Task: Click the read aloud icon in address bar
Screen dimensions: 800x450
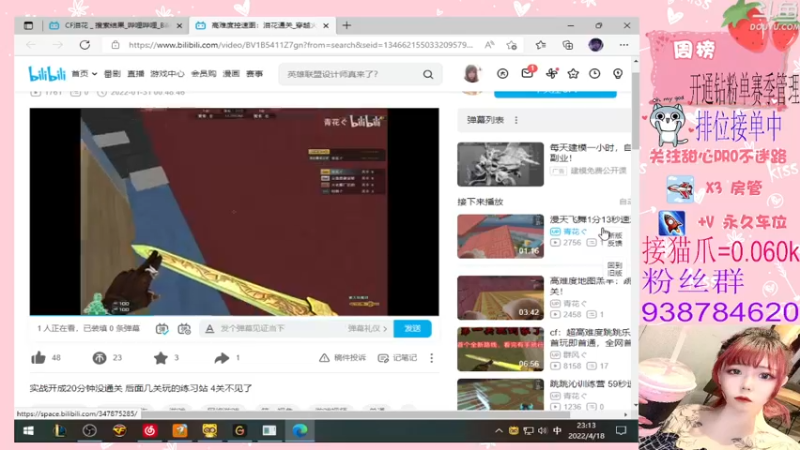Action: click(489, 45)
